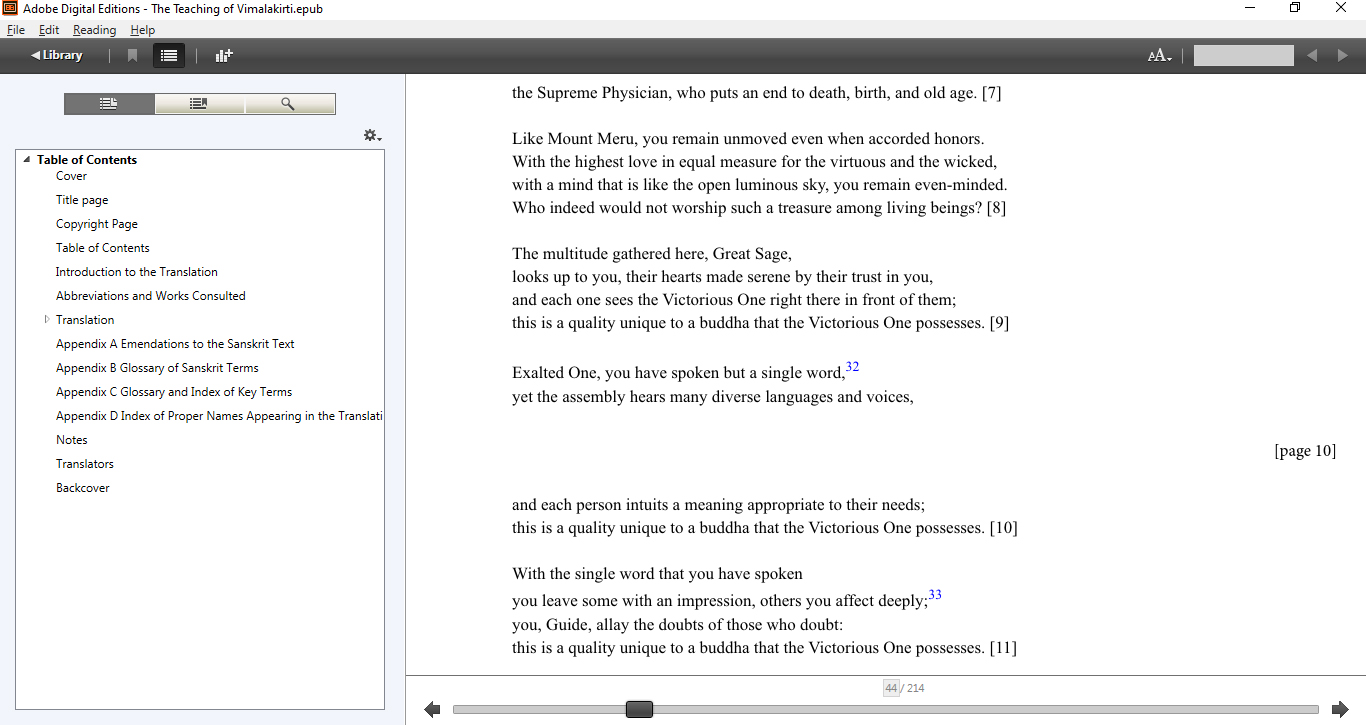The image size is (1366, 725).
Task: Click the line "Like Mount Meru, you remain unmoved"
Action: tap(748, 139)
